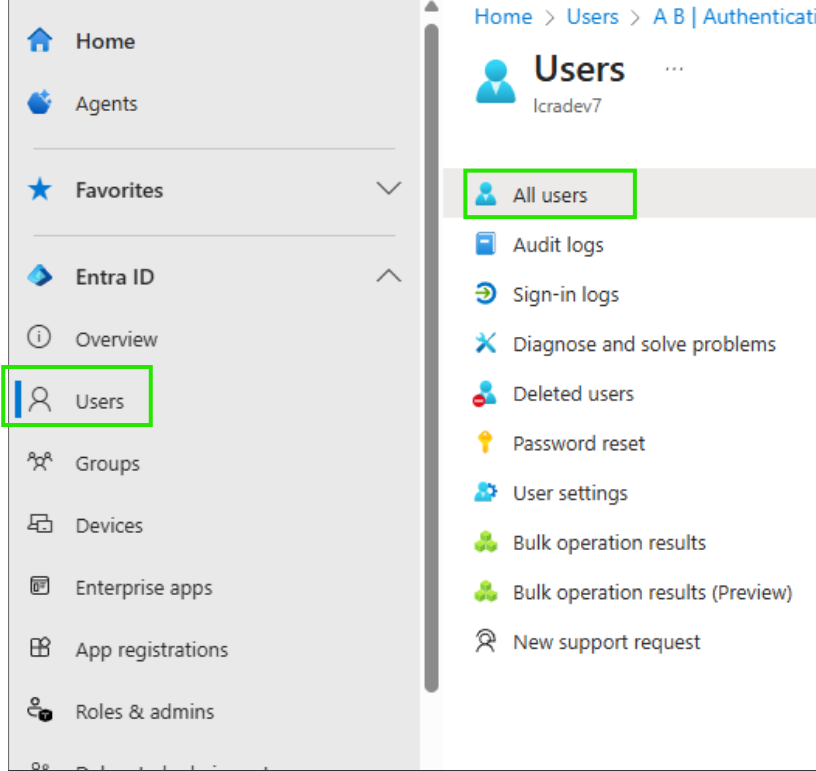
Task: Select App registrations in sidebar
Action: (152, 650)
